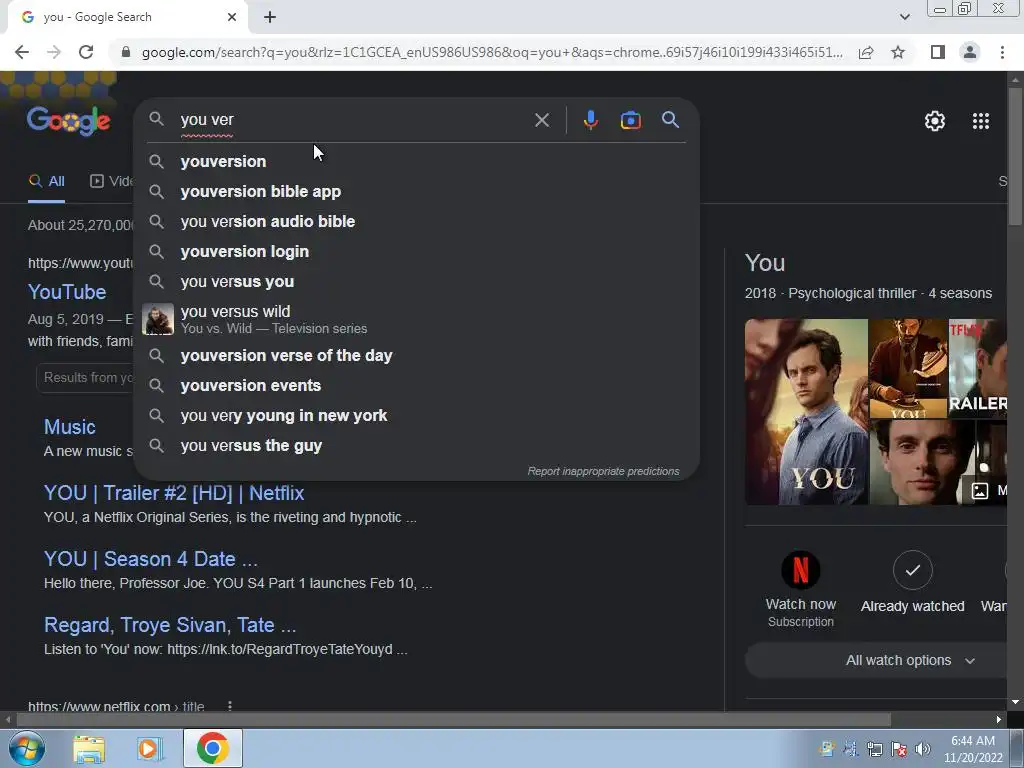Switch to the All results tab

click(x=46, y=181)
